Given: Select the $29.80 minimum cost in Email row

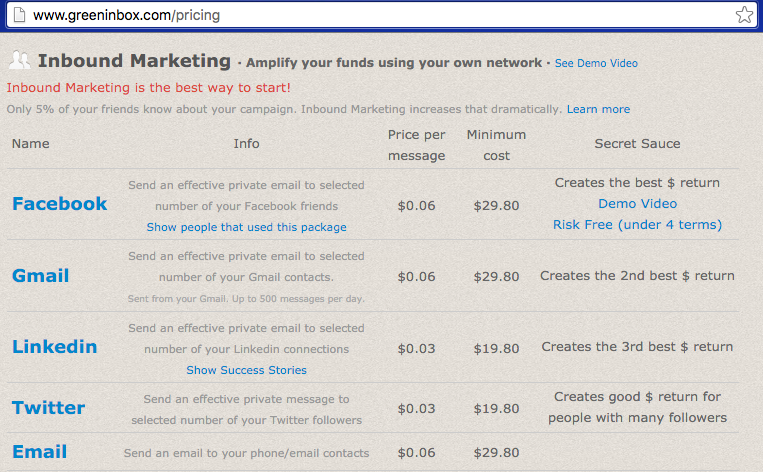Looking at the screenshot, I should (x=496, y=453).
